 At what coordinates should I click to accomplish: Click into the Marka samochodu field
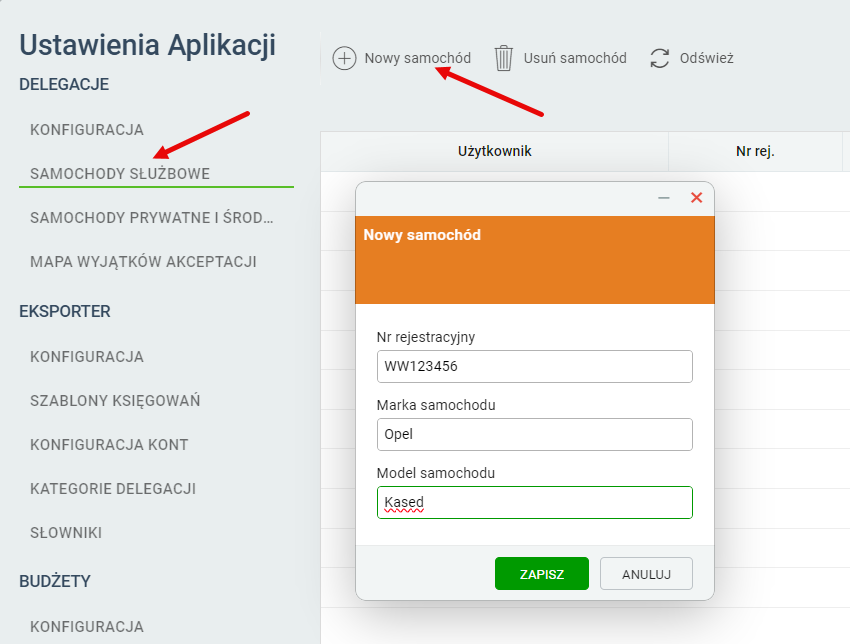(x=535, y=434)
